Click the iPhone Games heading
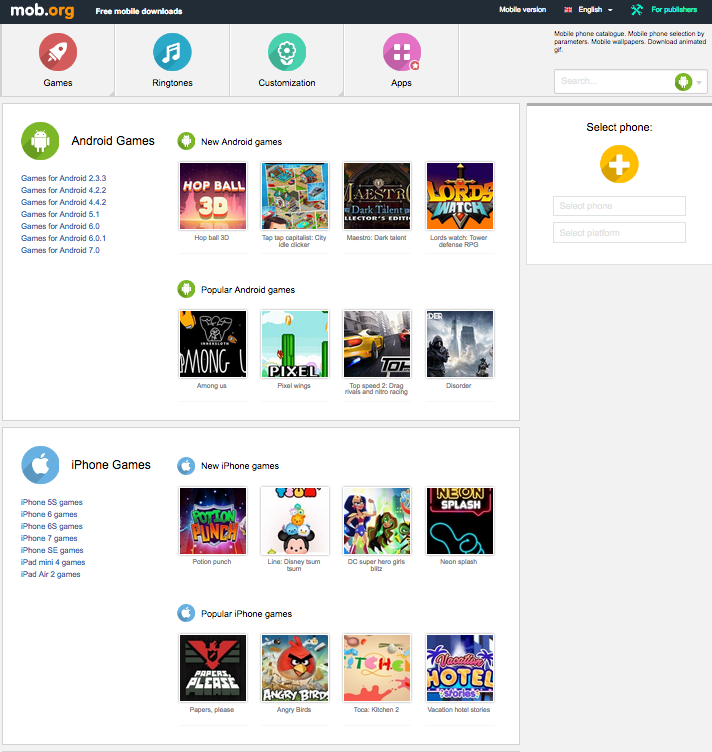This screenshot has height=752, width=712. pos(111,465)
